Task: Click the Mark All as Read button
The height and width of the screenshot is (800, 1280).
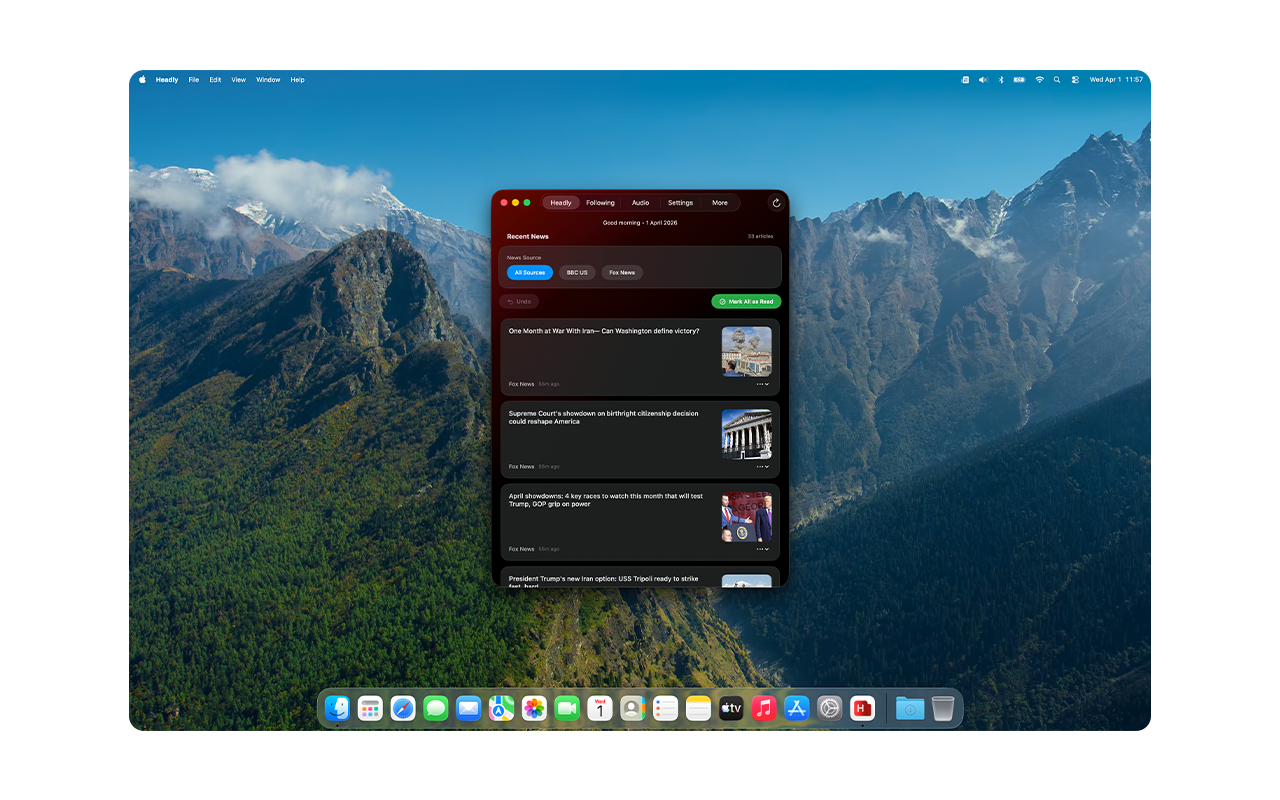Action: (x=746, y=301)
